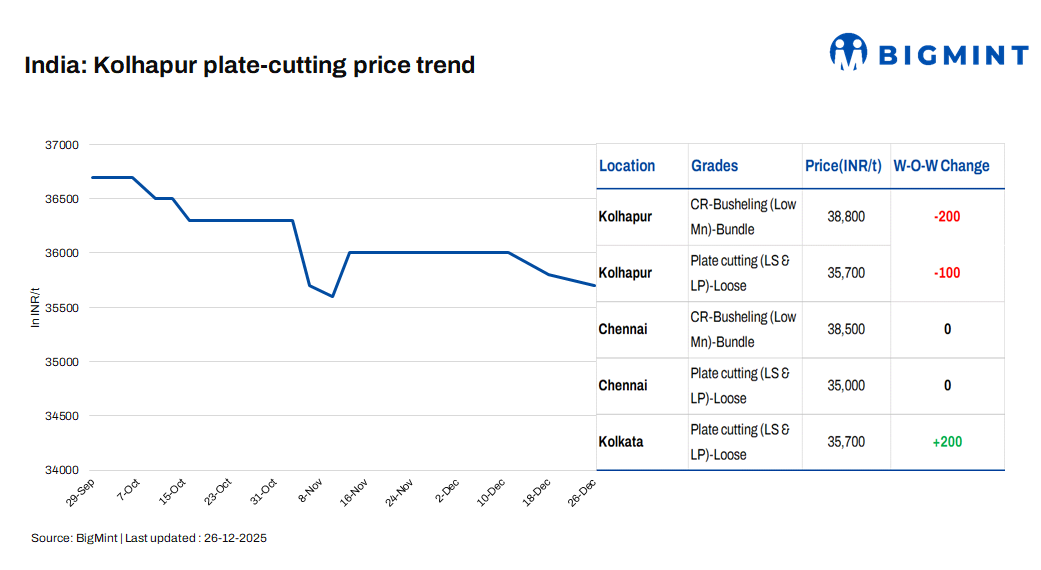Click the chart title heading
This screenshot has height=570, width=1041.
coord(249,66)
